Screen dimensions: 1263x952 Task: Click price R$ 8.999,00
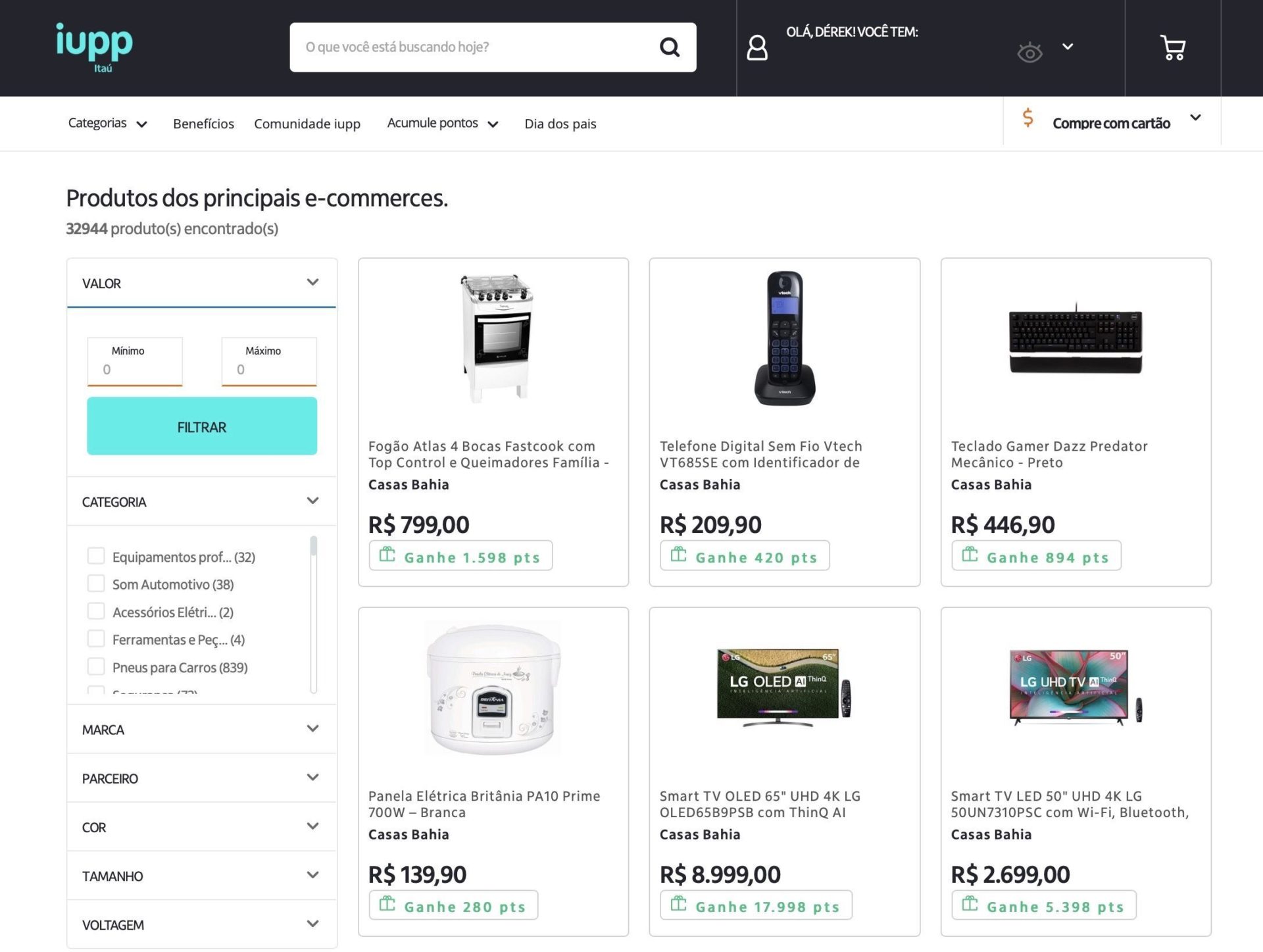(720, 874)
